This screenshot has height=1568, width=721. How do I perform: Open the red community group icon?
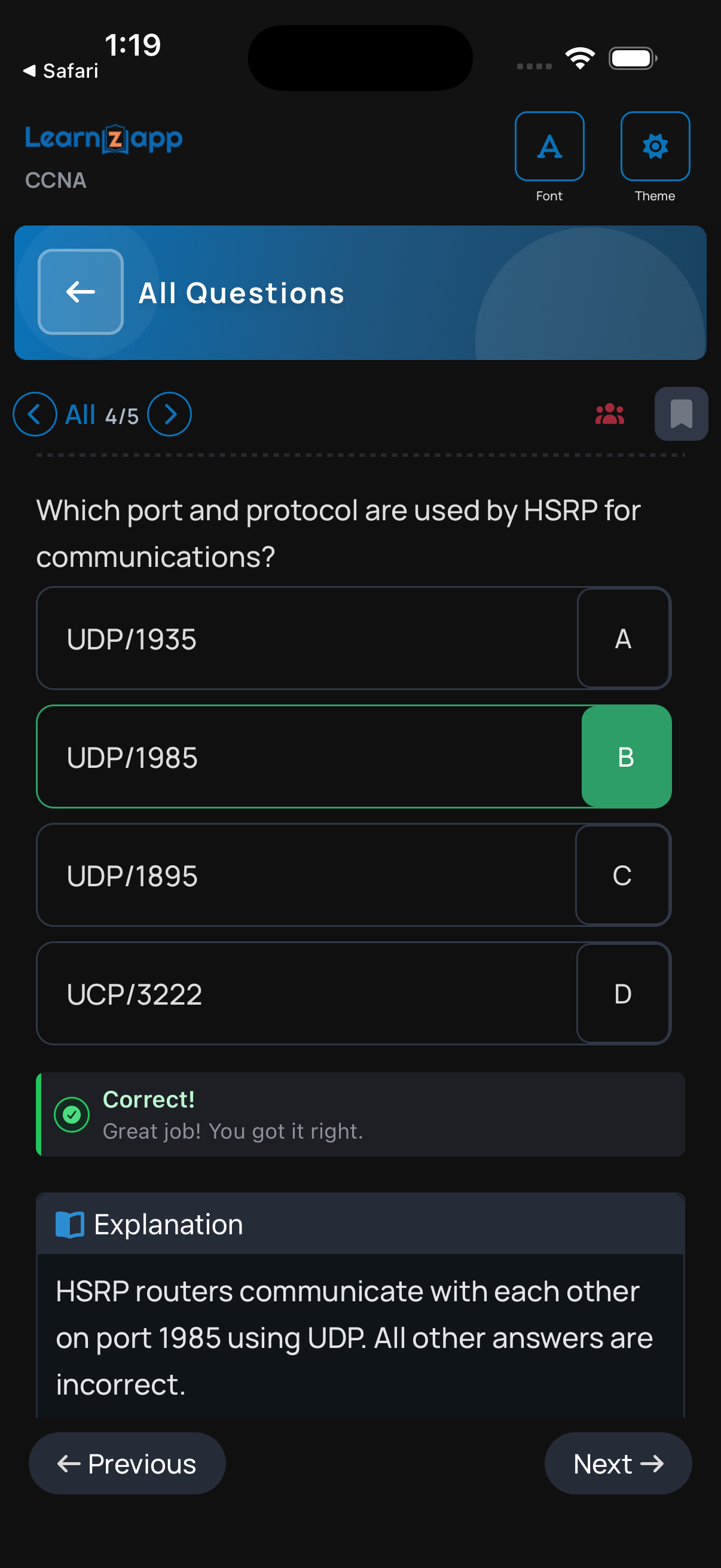[x=609, y=414]
